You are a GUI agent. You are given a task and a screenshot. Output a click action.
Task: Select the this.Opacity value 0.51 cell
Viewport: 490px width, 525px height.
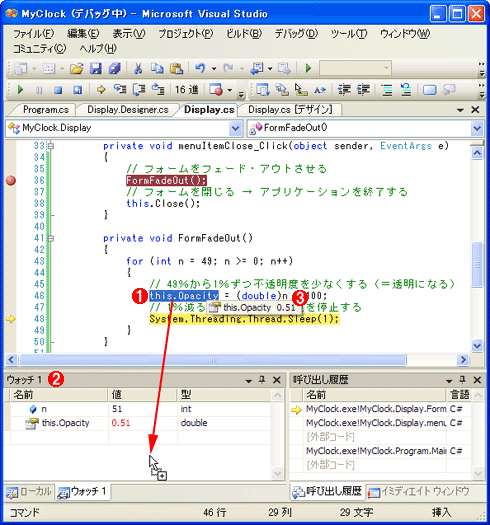pos(143,423)
